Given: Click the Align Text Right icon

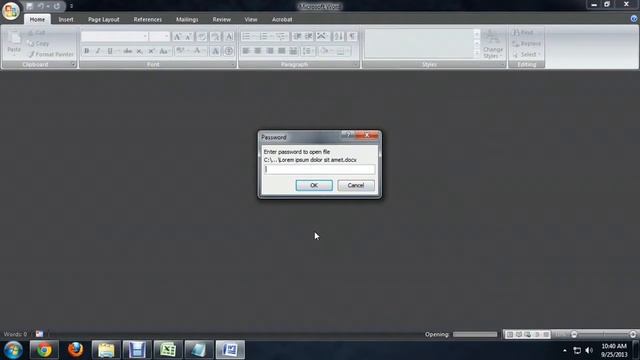Looking at the screenshot, I should coord(270,51).
